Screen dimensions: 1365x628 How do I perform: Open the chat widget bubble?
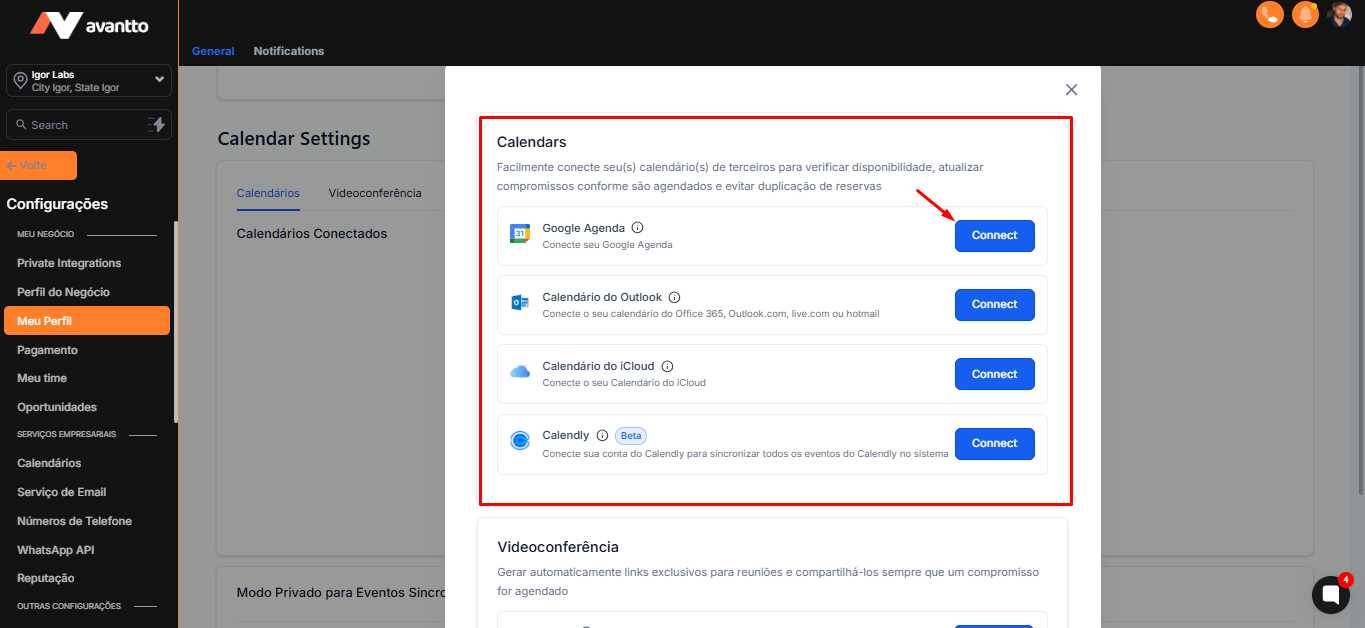[1330, 595]
